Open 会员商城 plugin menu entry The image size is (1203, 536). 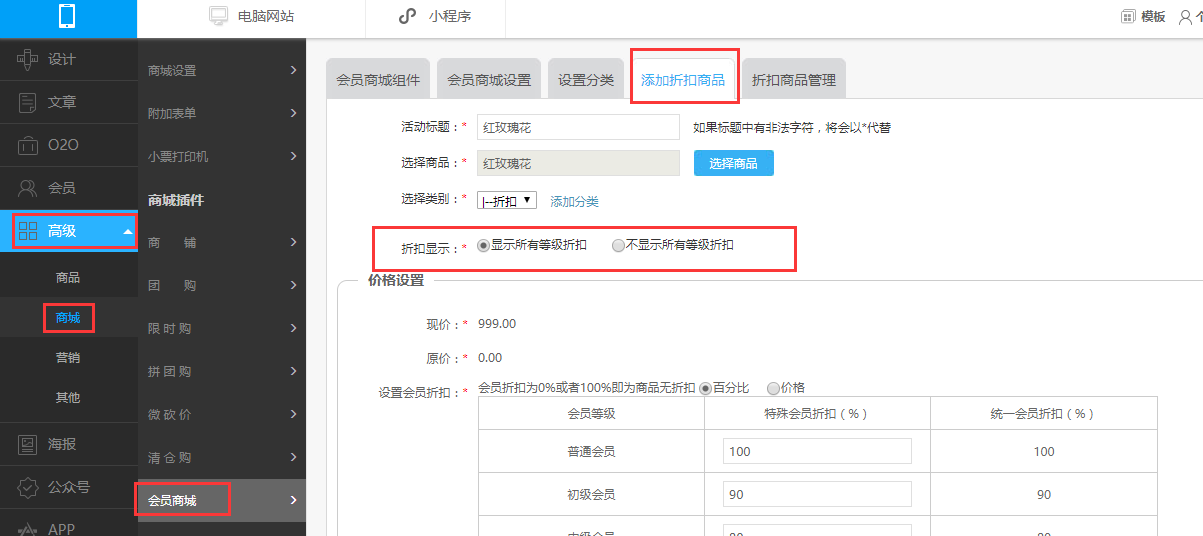[x=222, y=500]
